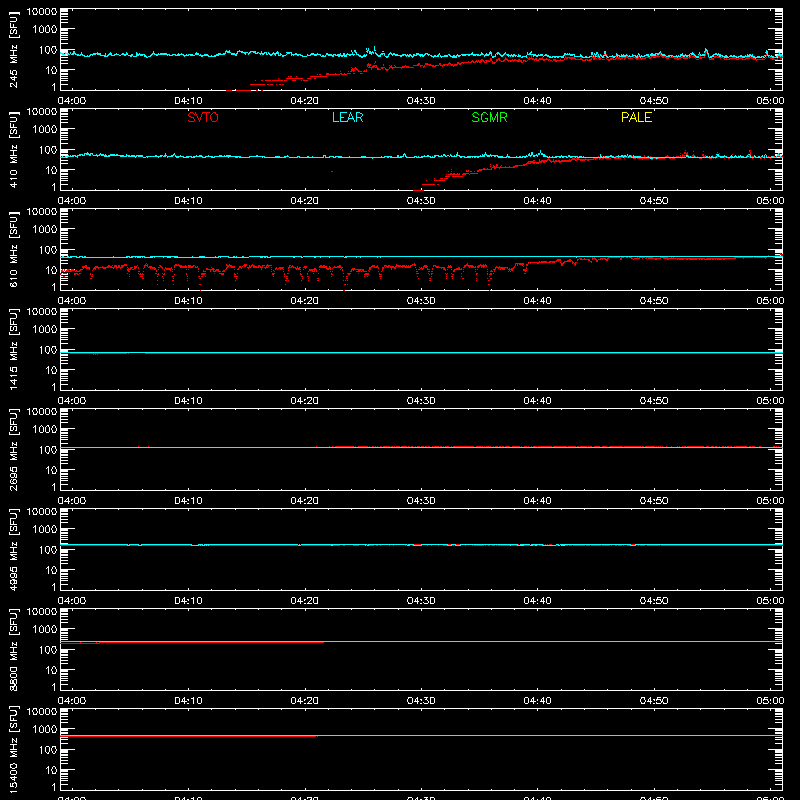Select the 2695 MHz [SFU] axis title
Screen dimensions: 800x800
(x=13, y=449)
